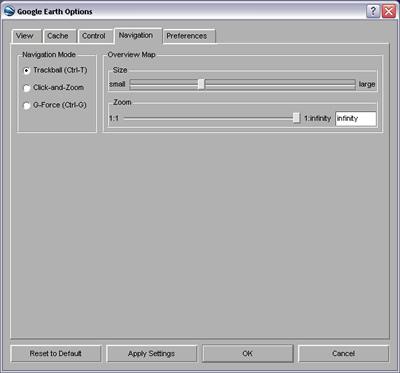Click the 'small' label of Size slider
This screenshot has height=373, width=400.
pos(117,84)
